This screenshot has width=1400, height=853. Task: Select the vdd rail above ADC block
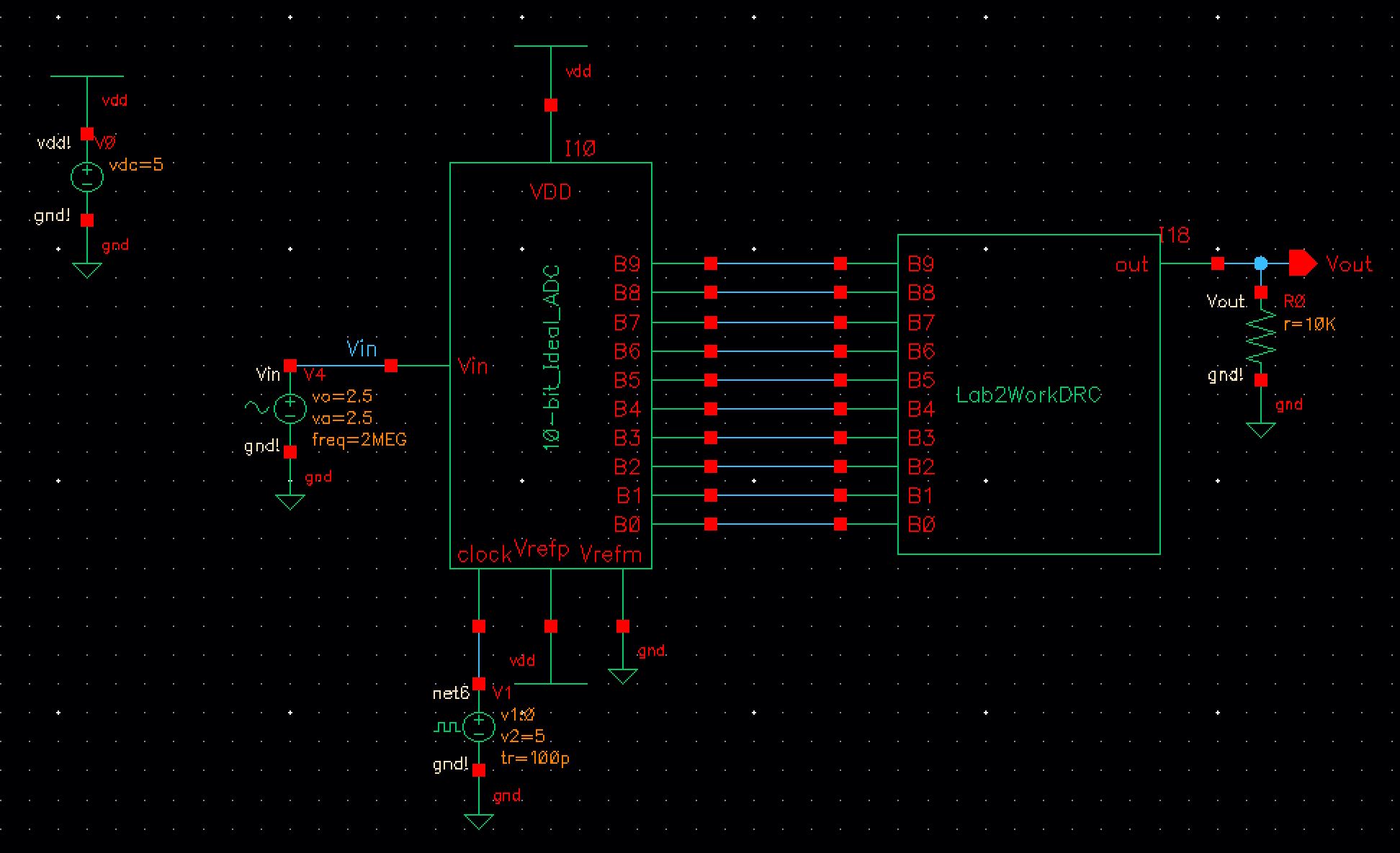click(551, 46)
